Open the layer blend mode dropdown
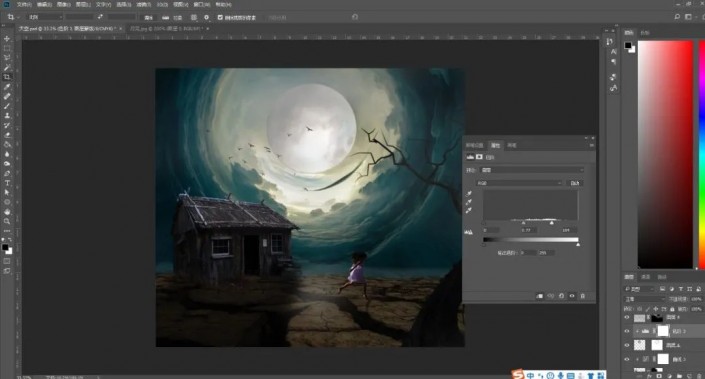Screen dimensions: 705x379 click(x=645, y=299)
